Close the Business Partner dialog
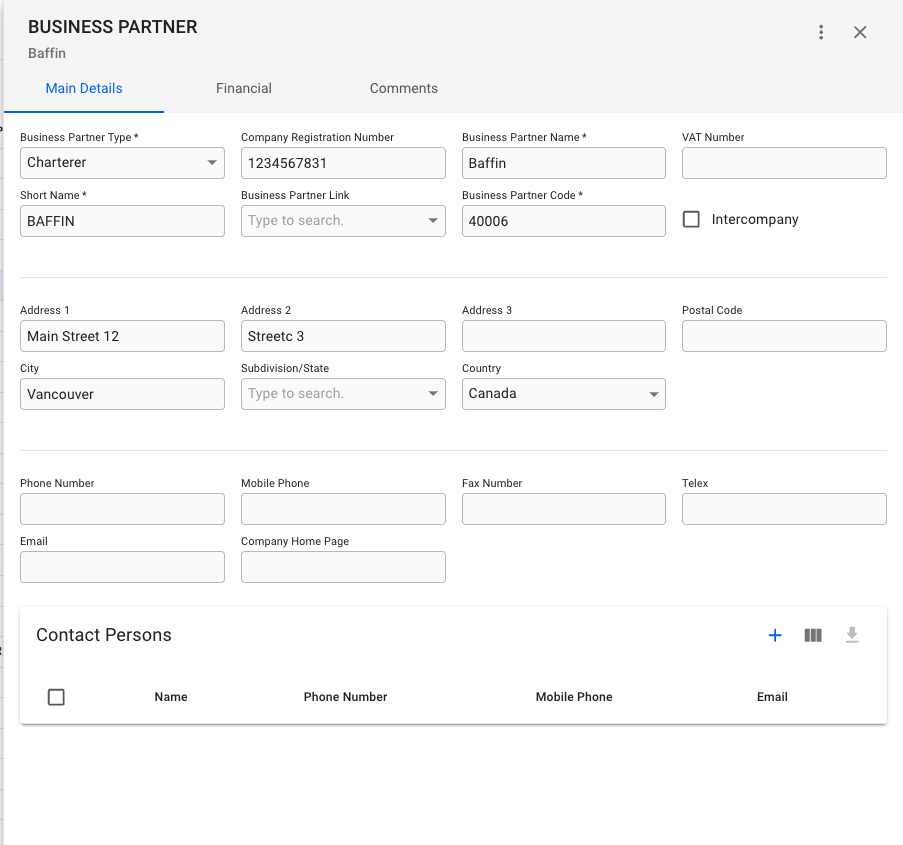The width and height of the screenshot is (903, 845). coord(860,32)
